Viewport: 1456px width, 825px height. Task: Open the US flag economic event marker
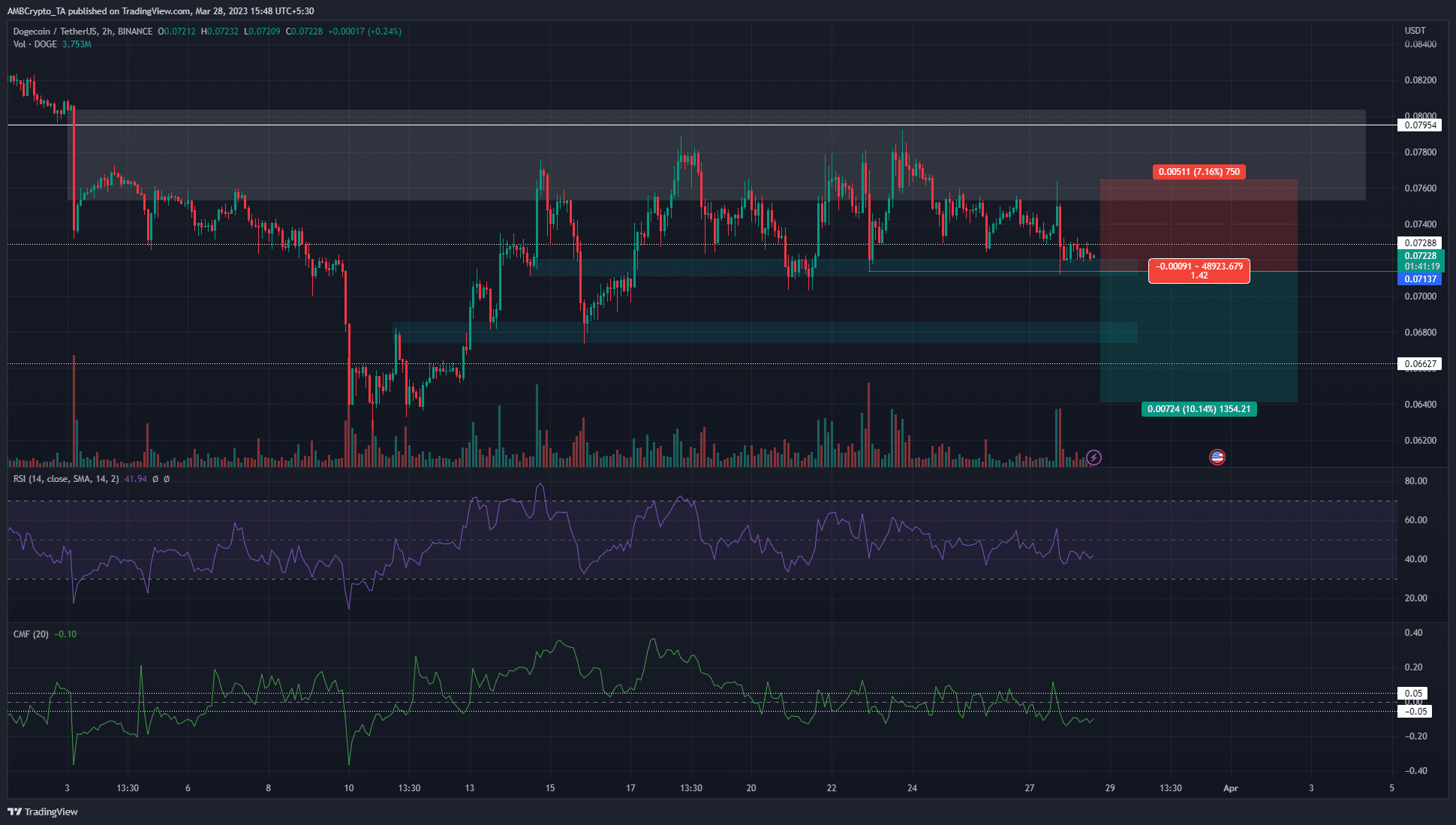(x=1218, y=457)
